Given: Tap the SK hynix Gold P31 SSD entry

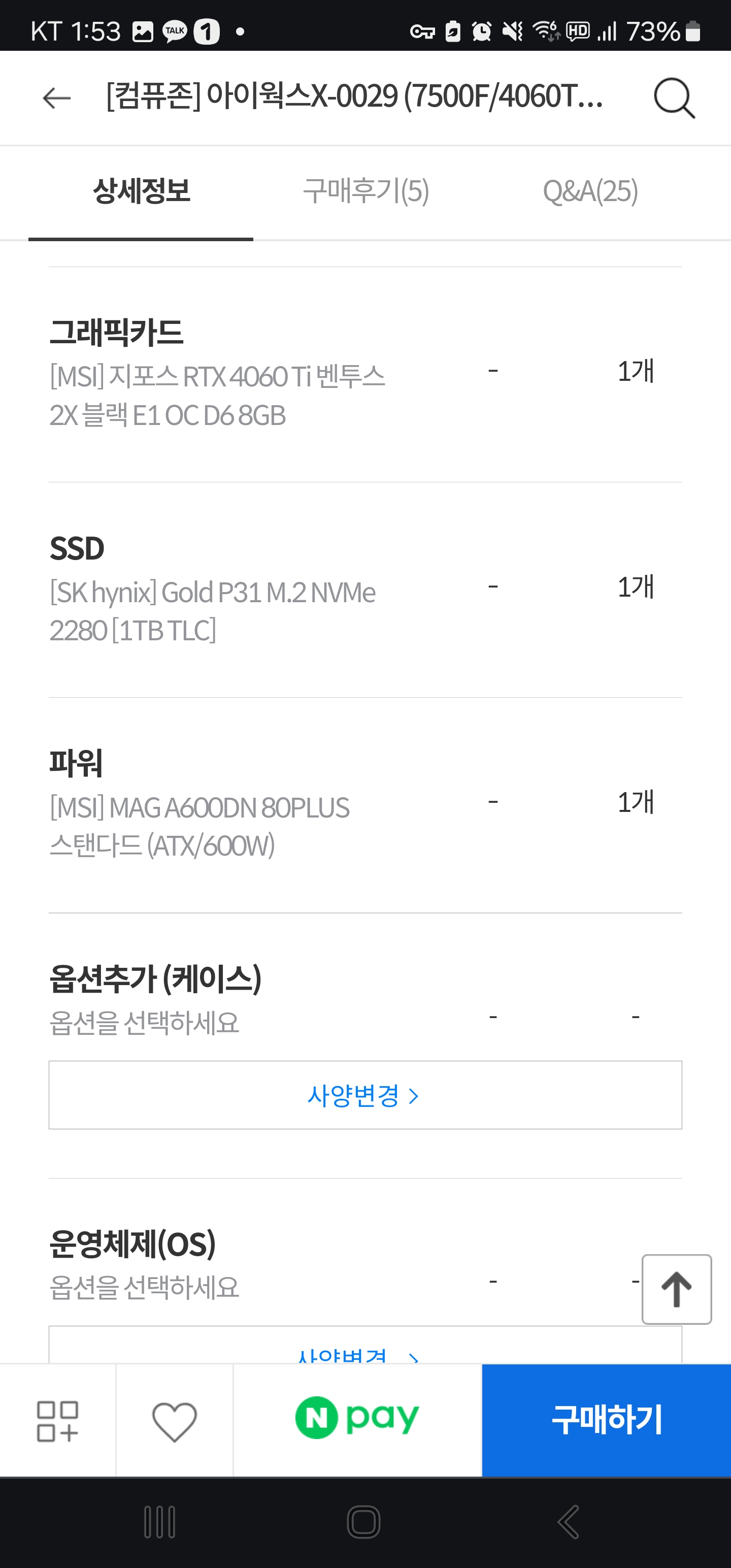Looking at the screenshot, I should (212, 611).
